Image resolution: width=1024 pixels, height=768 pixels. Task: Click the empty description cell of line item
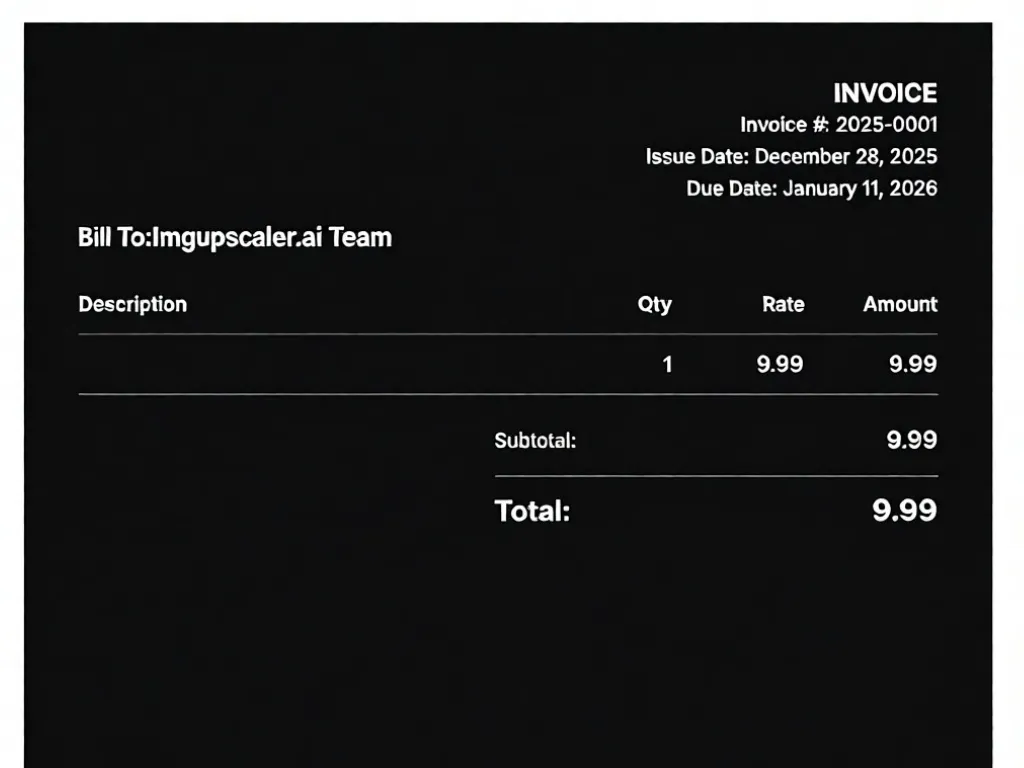pyautogui.click(x=300, y=364)
